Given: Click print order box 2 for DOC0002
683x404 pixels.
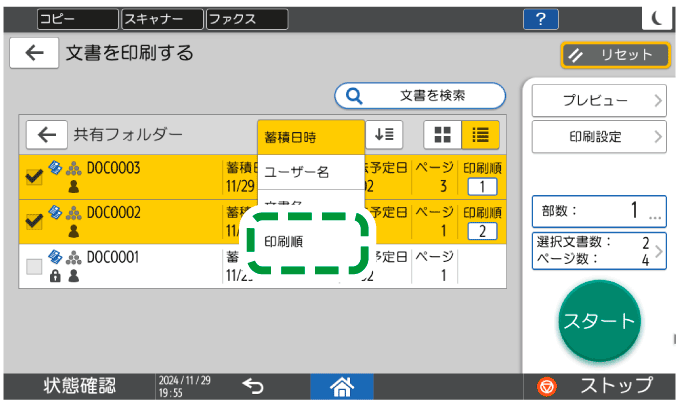Looking at the screenshot, I should coord(482,231).
